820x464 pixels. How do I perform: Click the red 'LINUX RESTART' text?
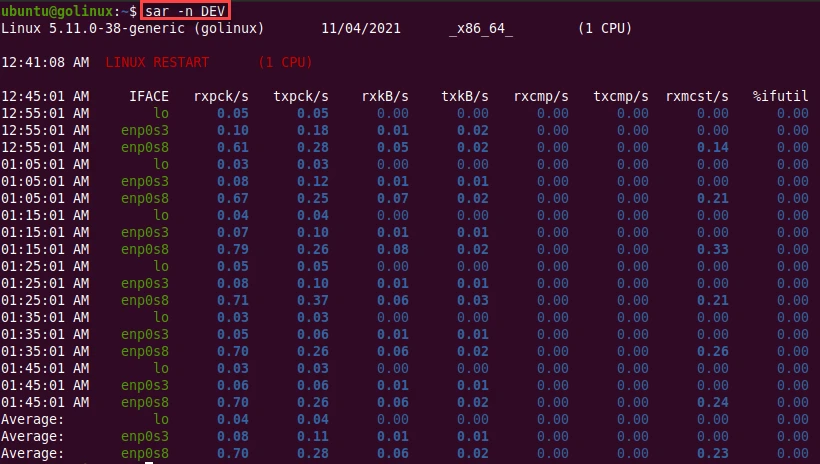tap(157, 62)
